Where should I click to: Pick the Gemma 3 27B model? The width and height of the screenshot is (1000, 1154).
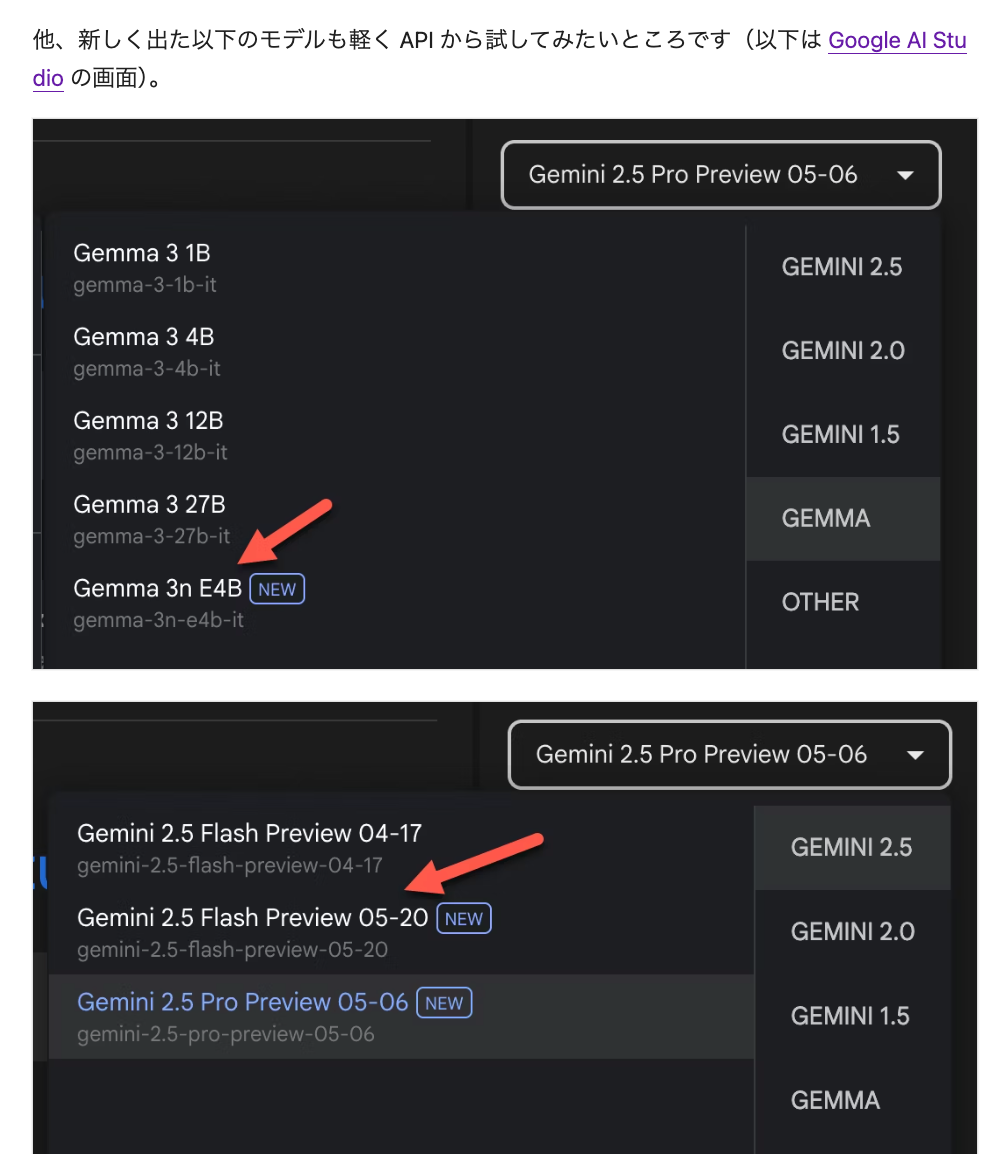[149, 505]
